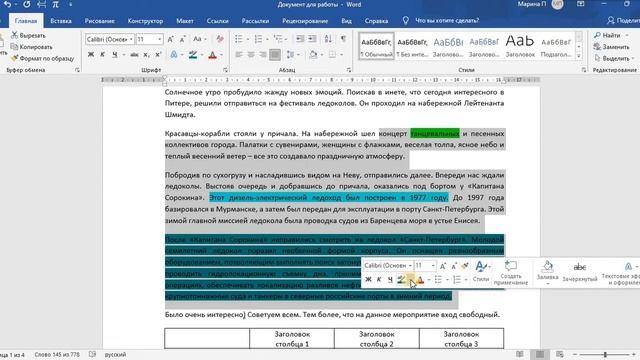
Task: Toggle italic (К) on the floating mini toolbar
Action: click(379, 280)
